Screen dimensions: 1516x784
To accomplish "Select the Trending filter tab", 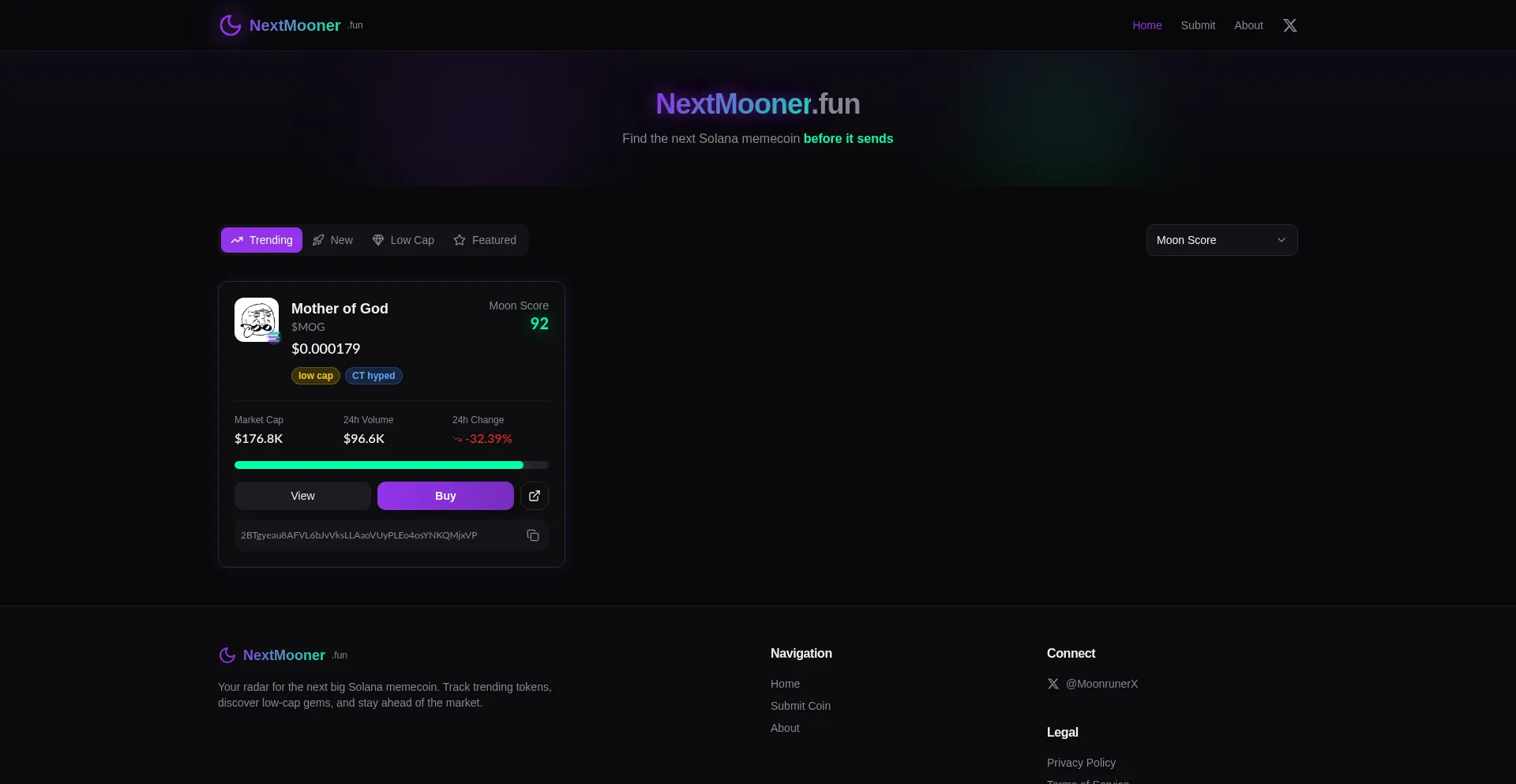I will (261, 240).
